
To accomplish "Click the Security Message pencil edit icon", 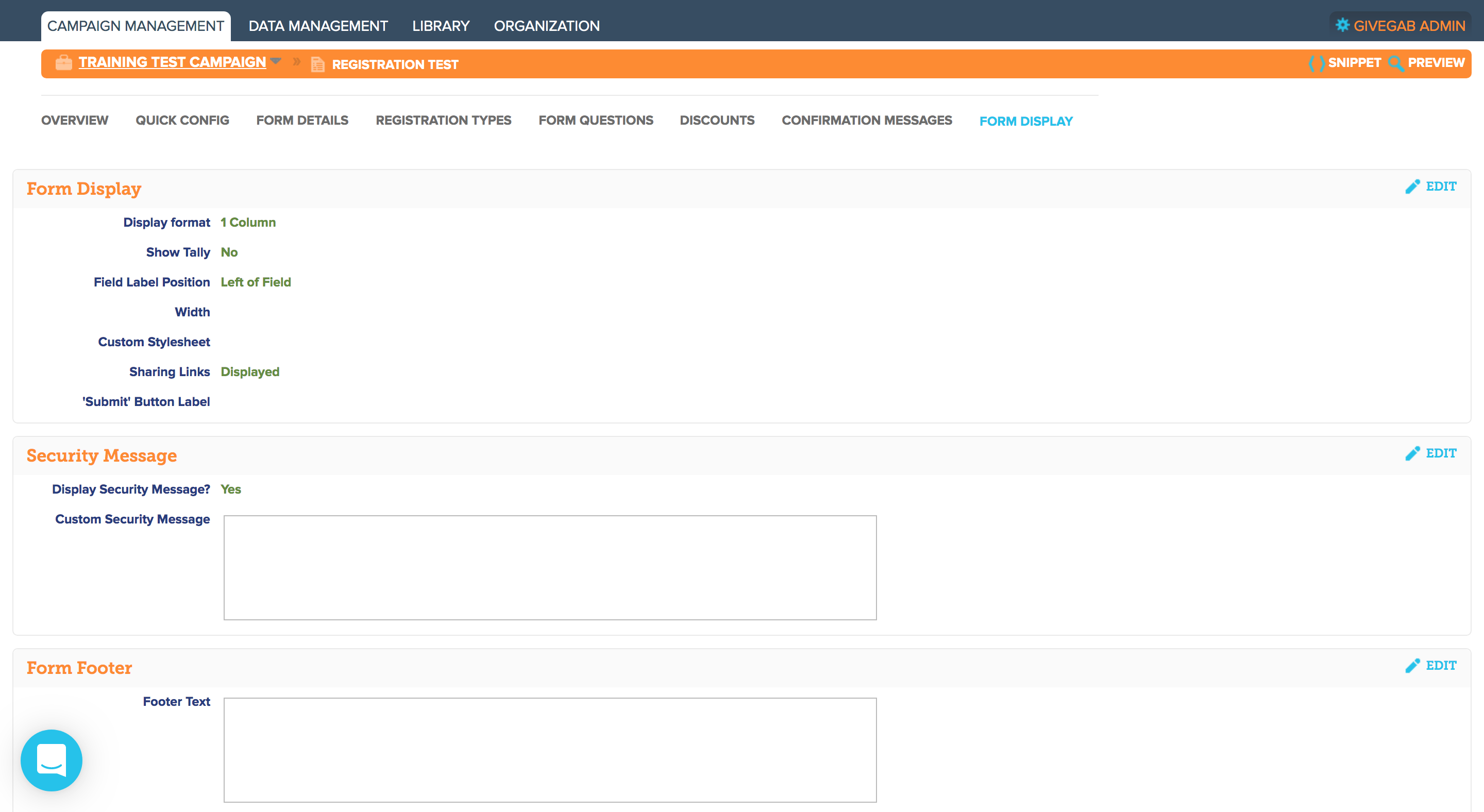I will (1412, 453).
